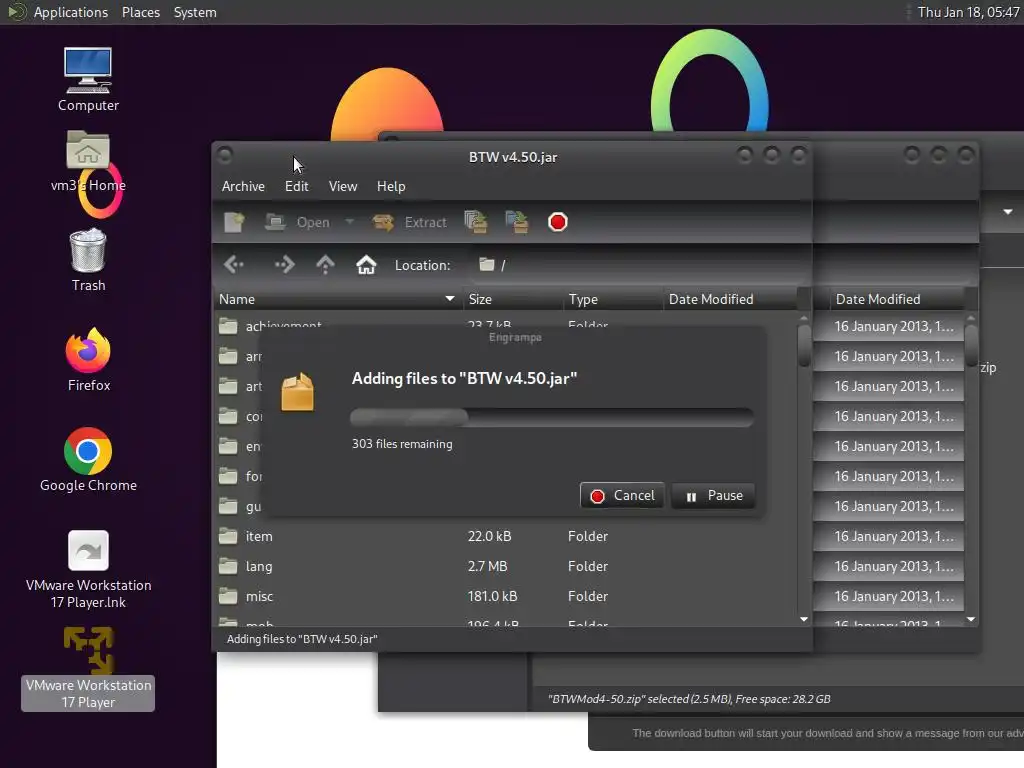1024x768 pixels.
Task: Select the item folder row
Action: (x=506, y=536)
